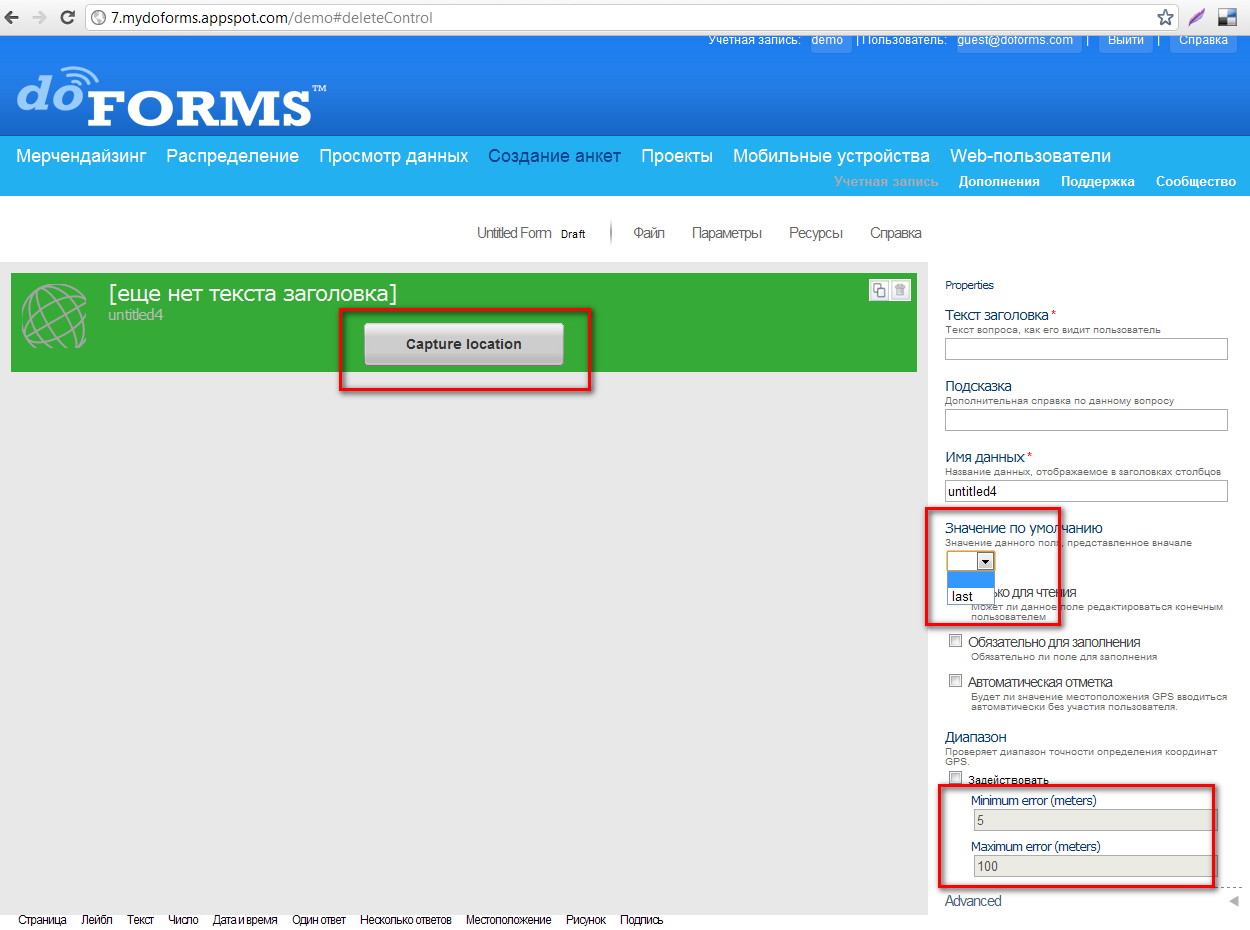
Task: Click the globe location icon
Action: pyautogui.click(x=54, y=317)
